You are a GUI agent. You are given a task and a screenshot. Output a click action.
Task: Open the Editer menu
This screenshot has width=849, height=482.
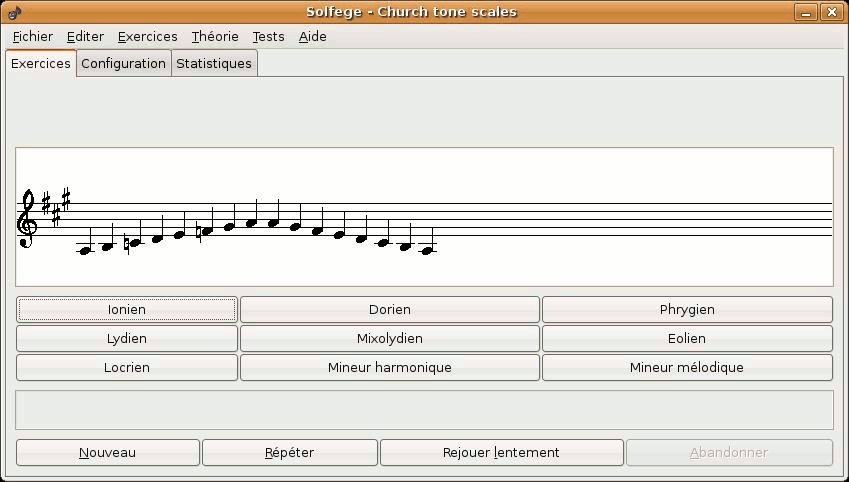(x=85, y=37)
